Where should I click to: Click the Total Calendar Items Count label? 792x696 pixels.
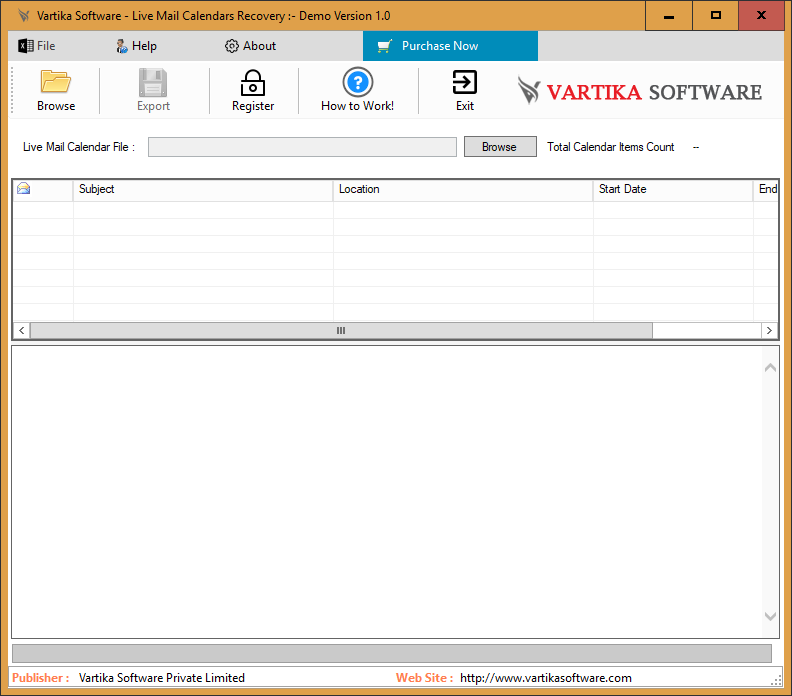click(611, 147)
